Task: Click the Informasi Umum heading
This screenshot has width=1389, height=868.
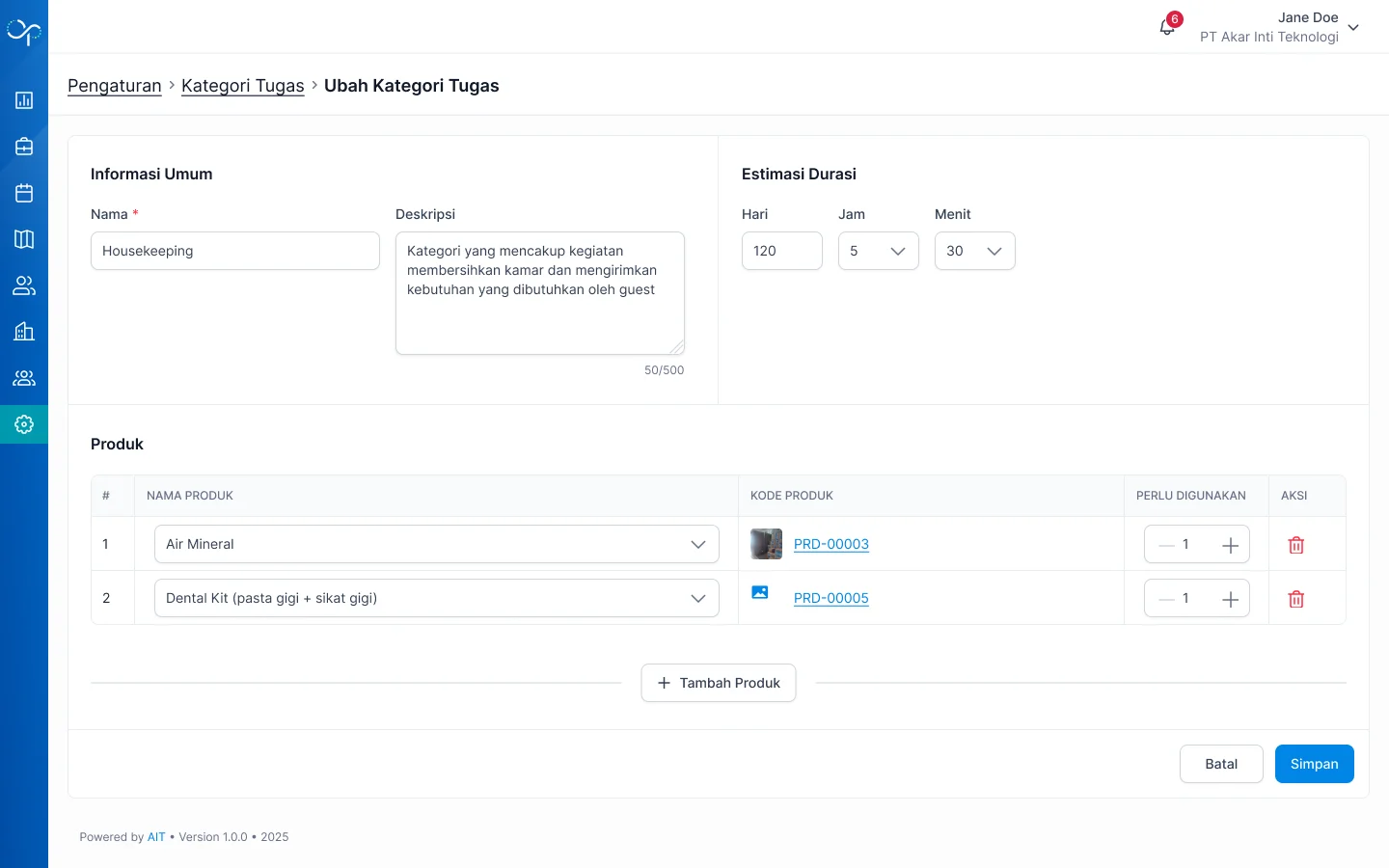Action: (x=151, y=174)
